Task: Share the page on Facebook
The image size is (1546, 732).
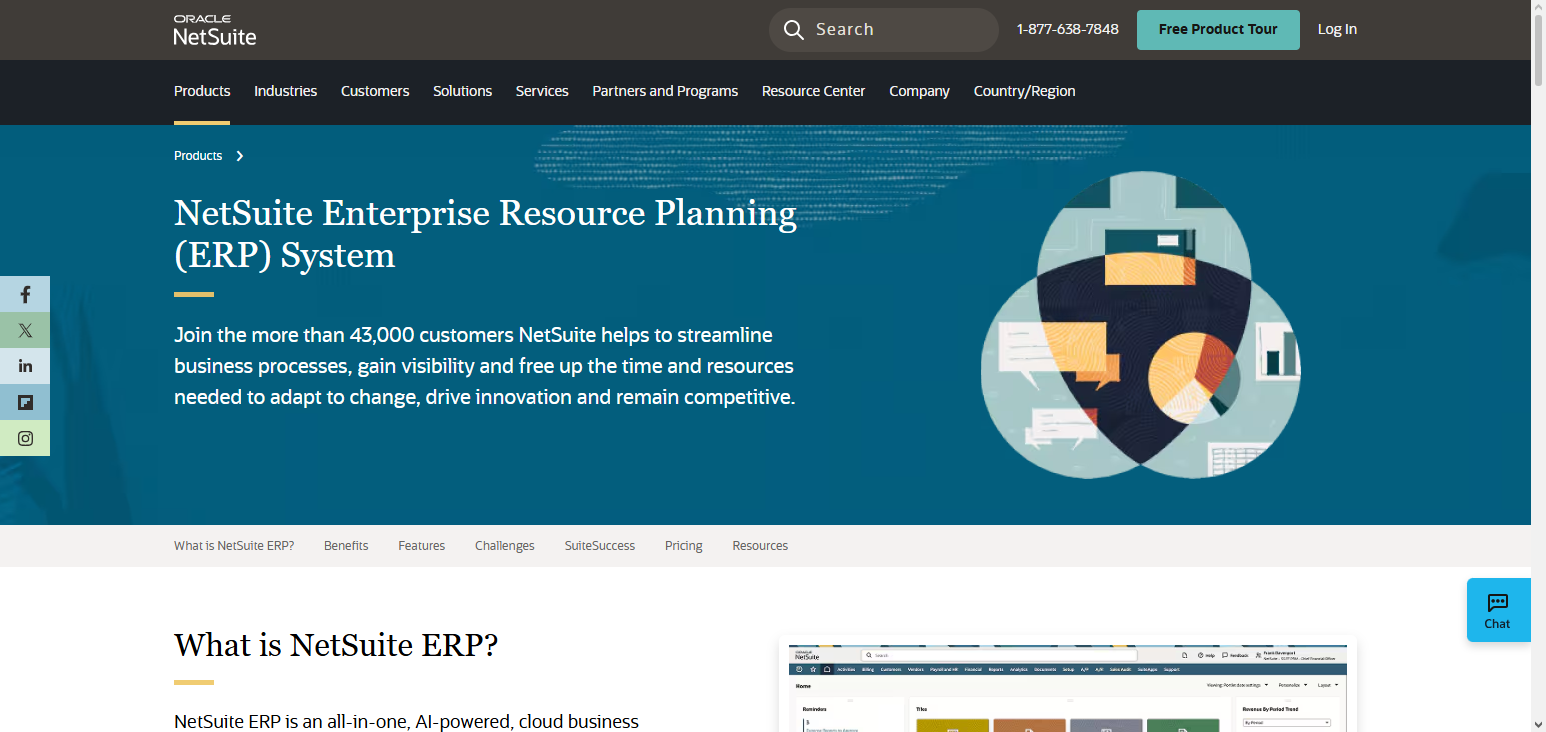Action: click(x=25, y=294)
